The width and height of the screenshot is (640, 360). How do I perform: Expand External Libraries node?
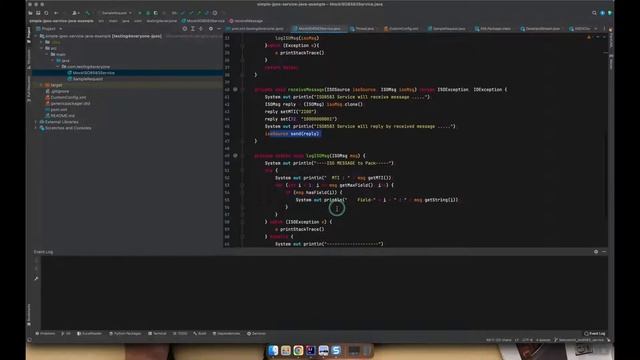(36, 122)
